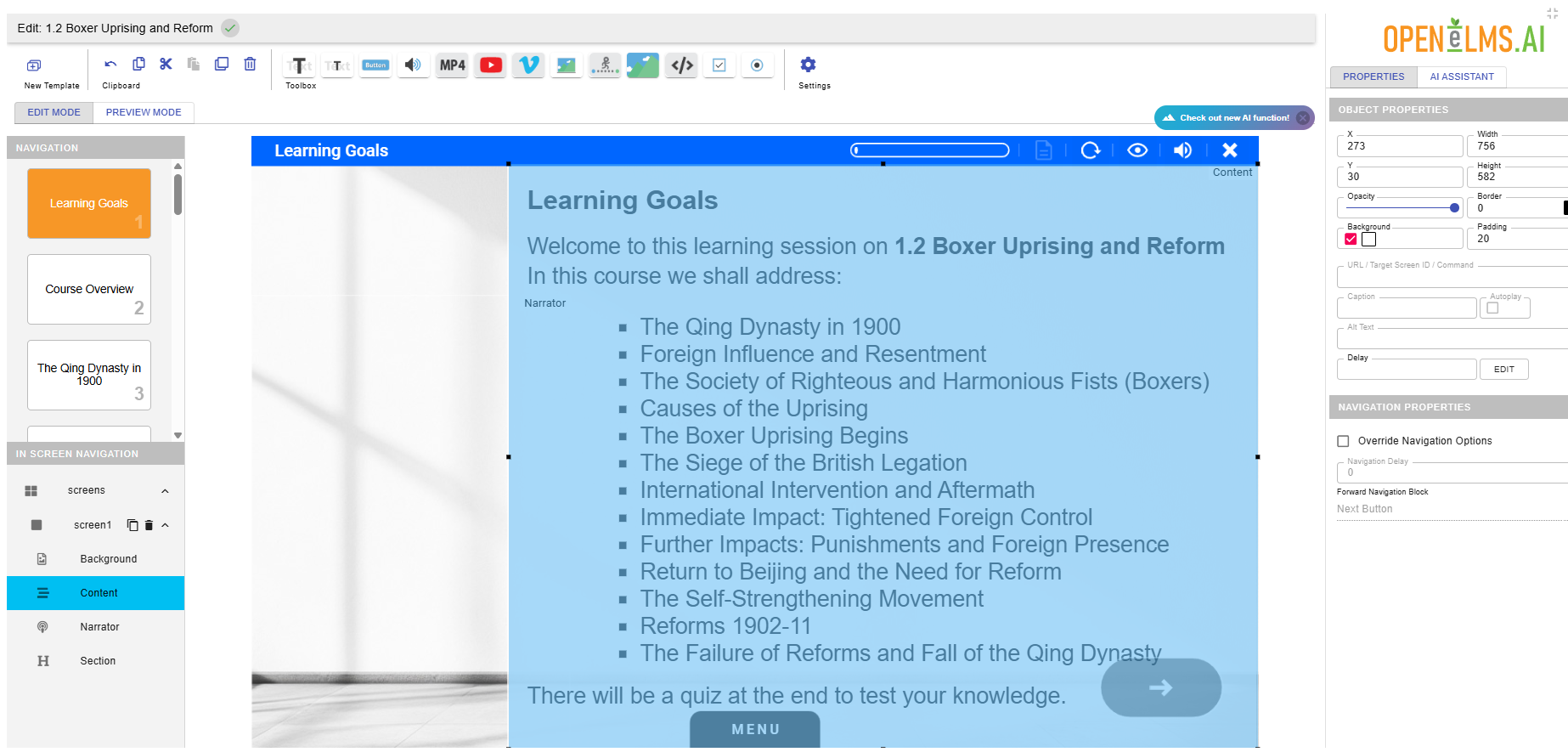1568x752 pixels.
Task: Select the Section item in screen navigation
Action: click(95, 661)
